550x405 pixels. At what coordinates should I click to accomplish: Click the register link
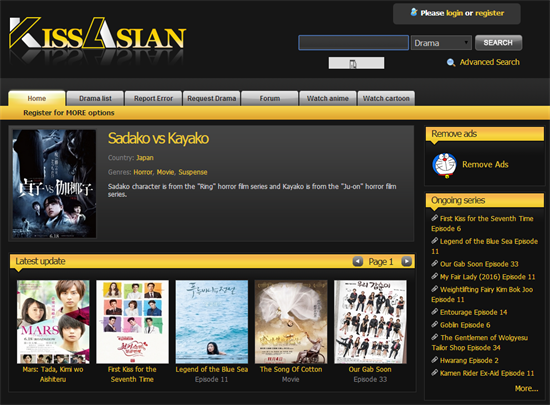tap(489, 13)
